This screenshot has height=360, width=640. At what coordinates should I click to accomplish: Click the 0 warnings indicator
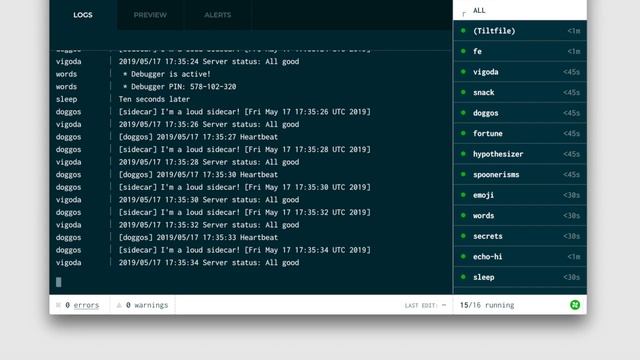click(147, 305)
